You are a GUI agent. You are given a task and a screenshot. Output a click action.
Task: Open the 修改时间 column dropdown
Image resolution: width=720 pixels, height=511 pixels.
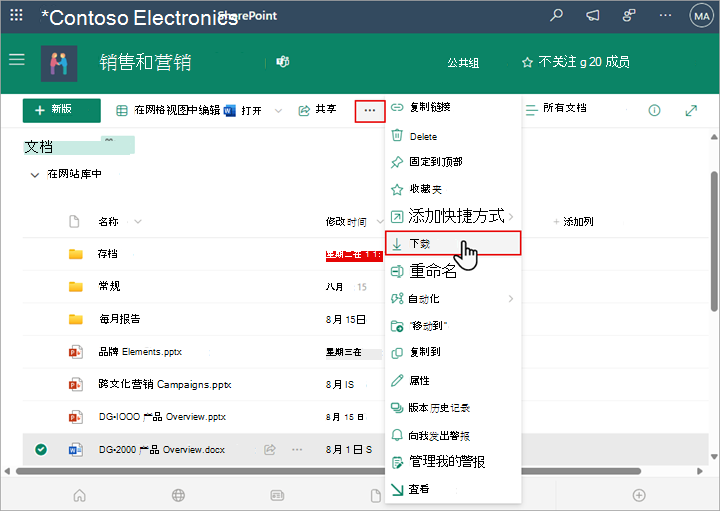(380, 222)
